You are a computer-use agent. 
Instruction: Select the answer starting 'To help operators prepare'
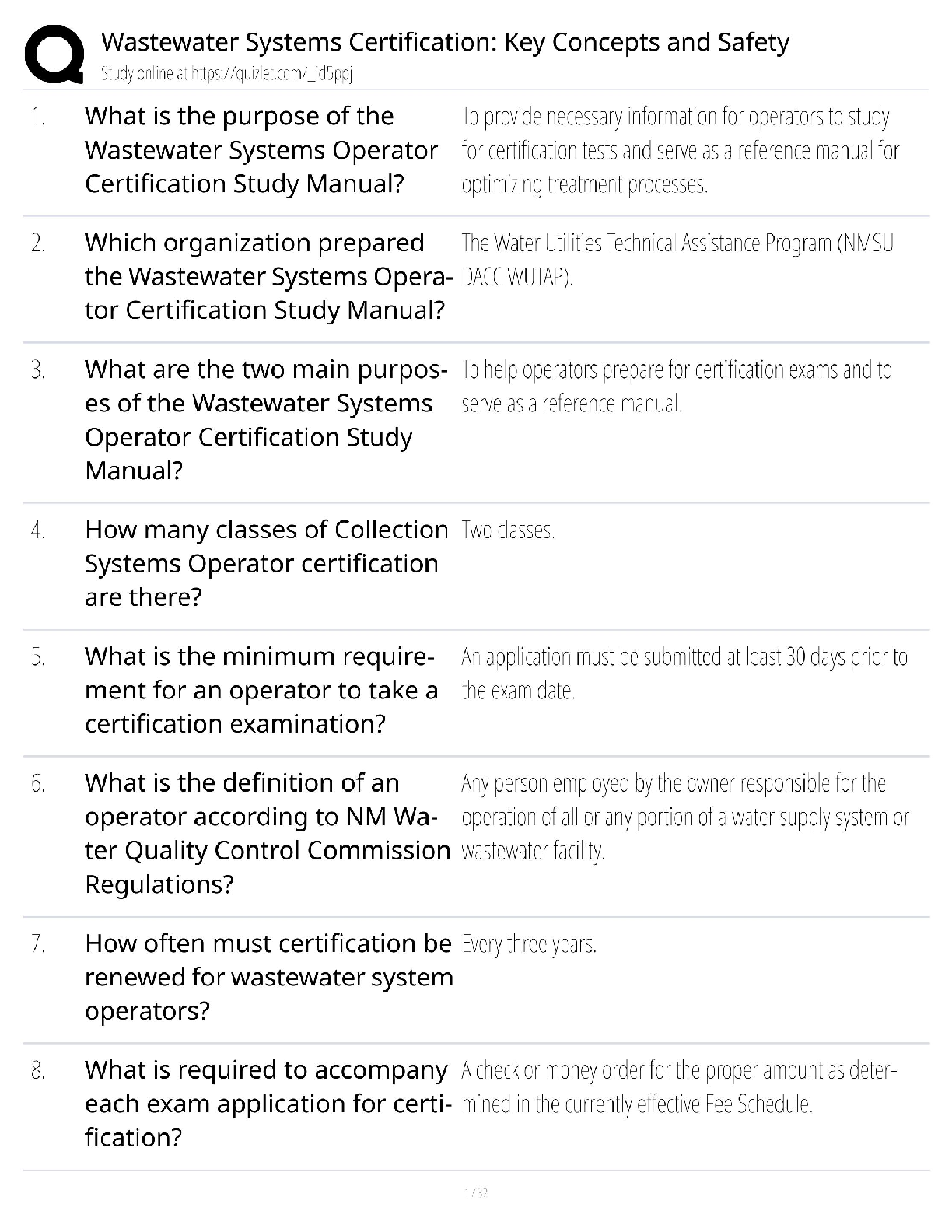coord(677,387)
